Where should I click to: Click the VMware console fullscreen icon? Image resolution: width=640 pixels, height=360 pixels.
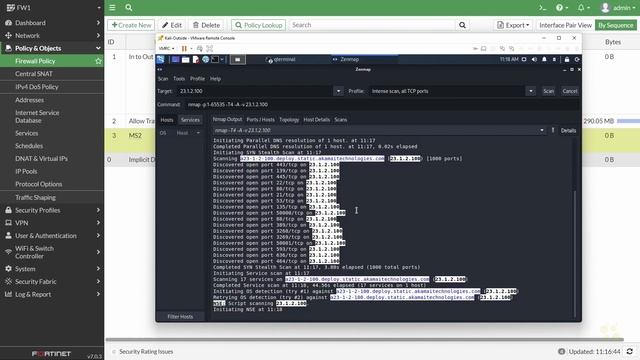(x=210, y=48)
